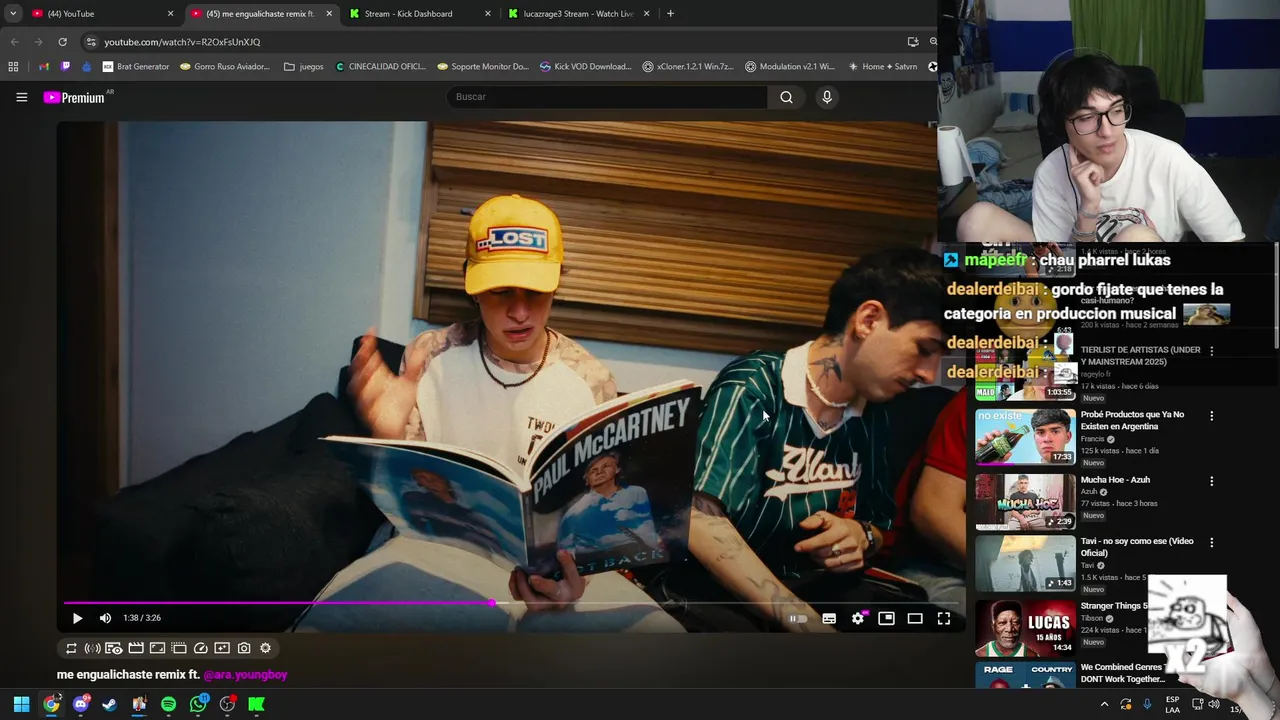The image size is (1280, 720).
Task: Expand the tab search dropdown arrow
Action: click(x=13, y=14)
